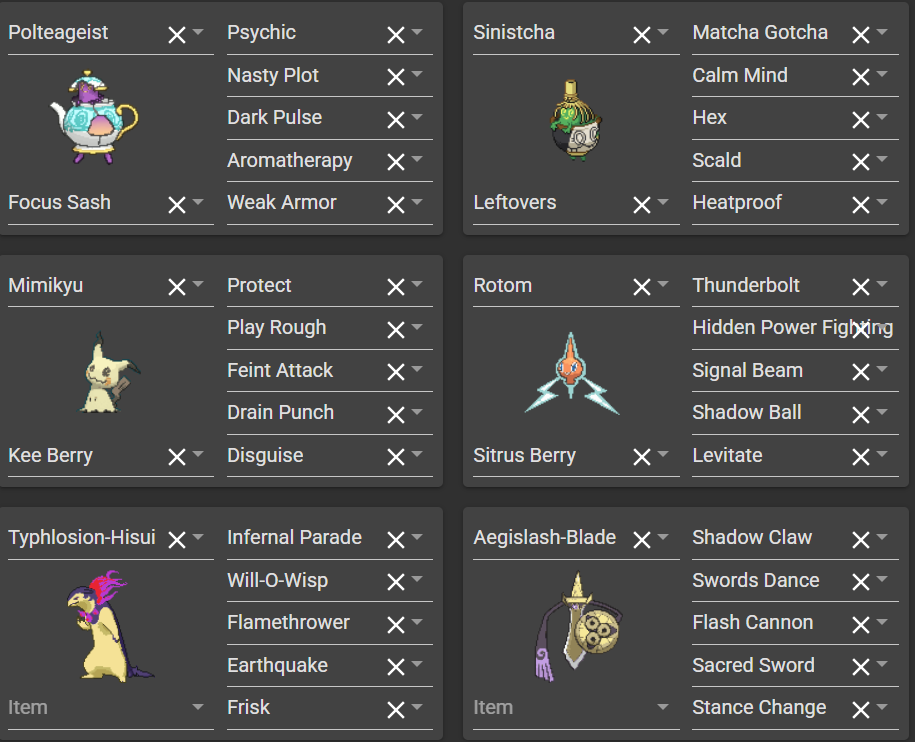The height and width of the screenshot is (742, 915).
Task: Clear the Sinistcha species field
Action: coord(642,35)
